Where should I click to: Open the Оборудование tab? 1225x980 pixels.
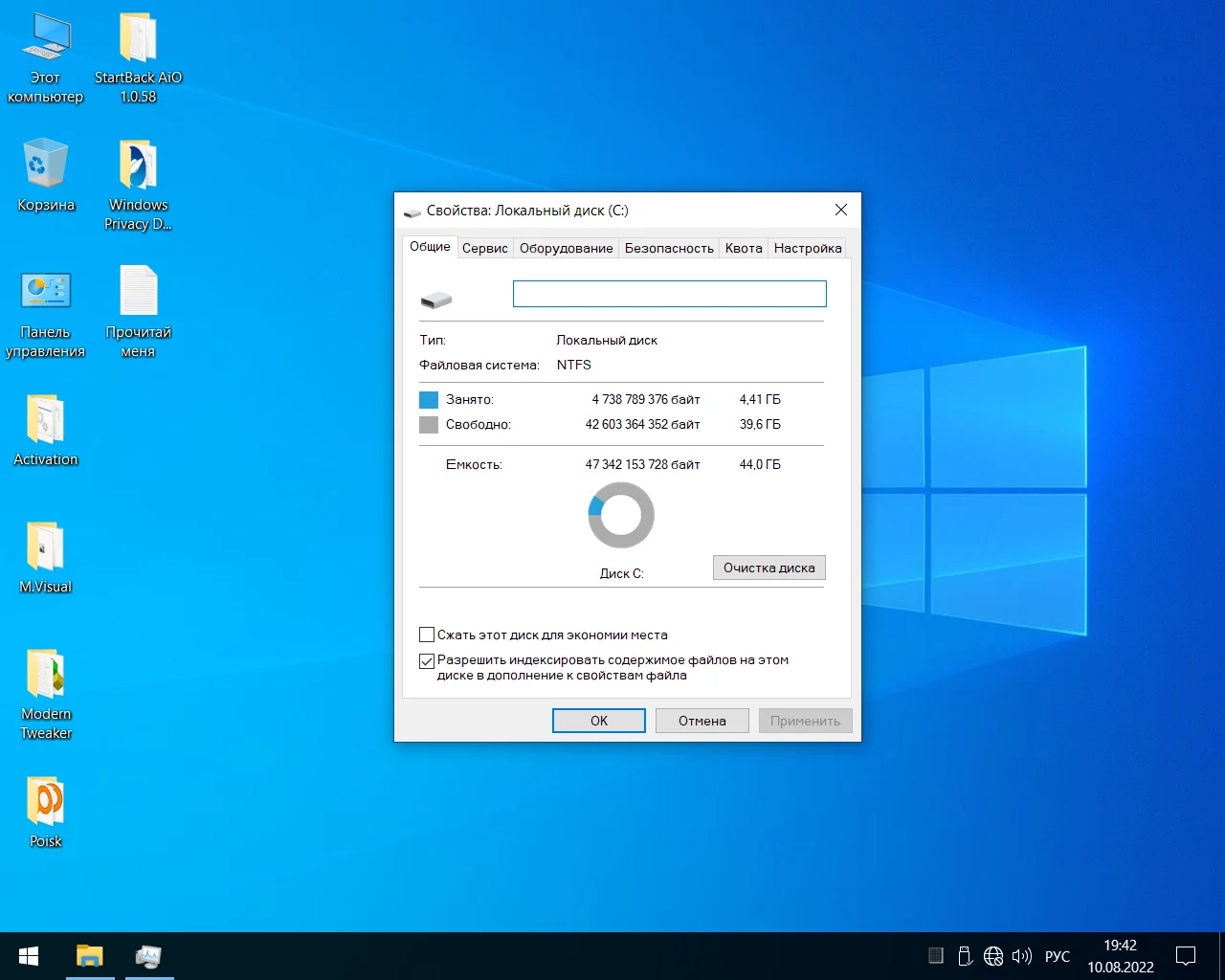566,248
